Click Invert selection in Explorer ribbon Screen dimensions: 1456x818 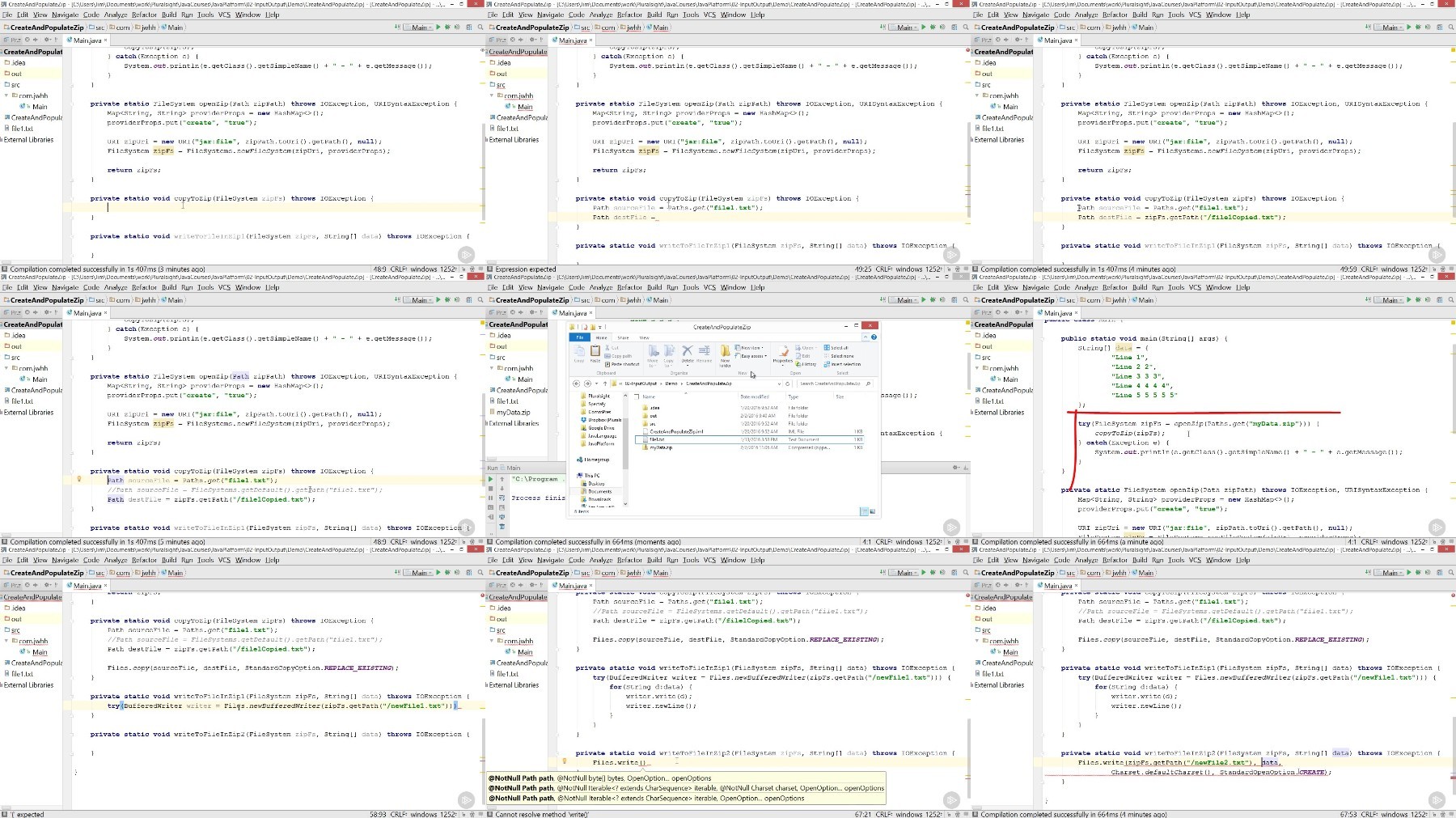[842, 364]
